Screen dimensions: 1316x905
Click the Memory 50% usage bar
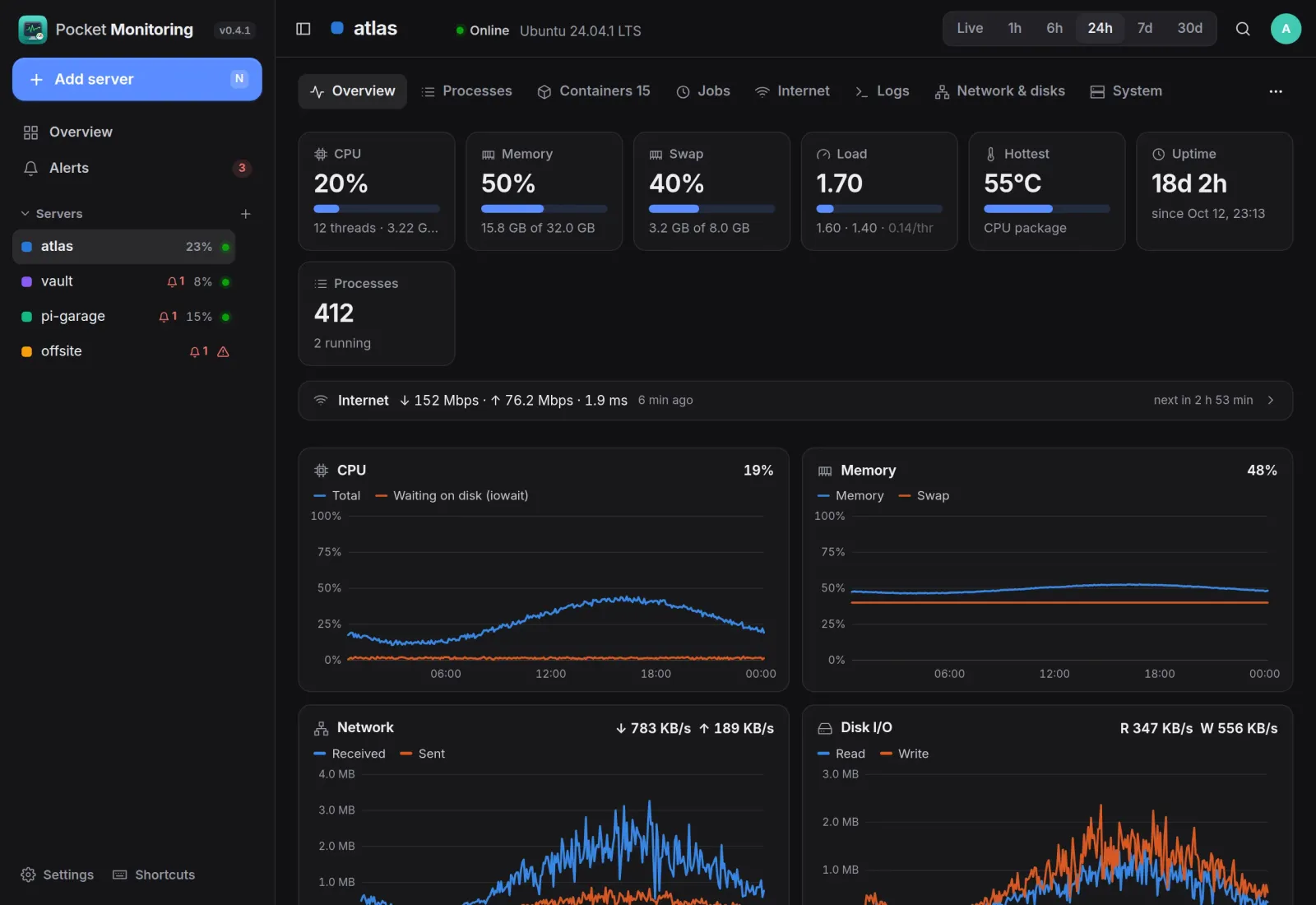[x=544, y=209]
